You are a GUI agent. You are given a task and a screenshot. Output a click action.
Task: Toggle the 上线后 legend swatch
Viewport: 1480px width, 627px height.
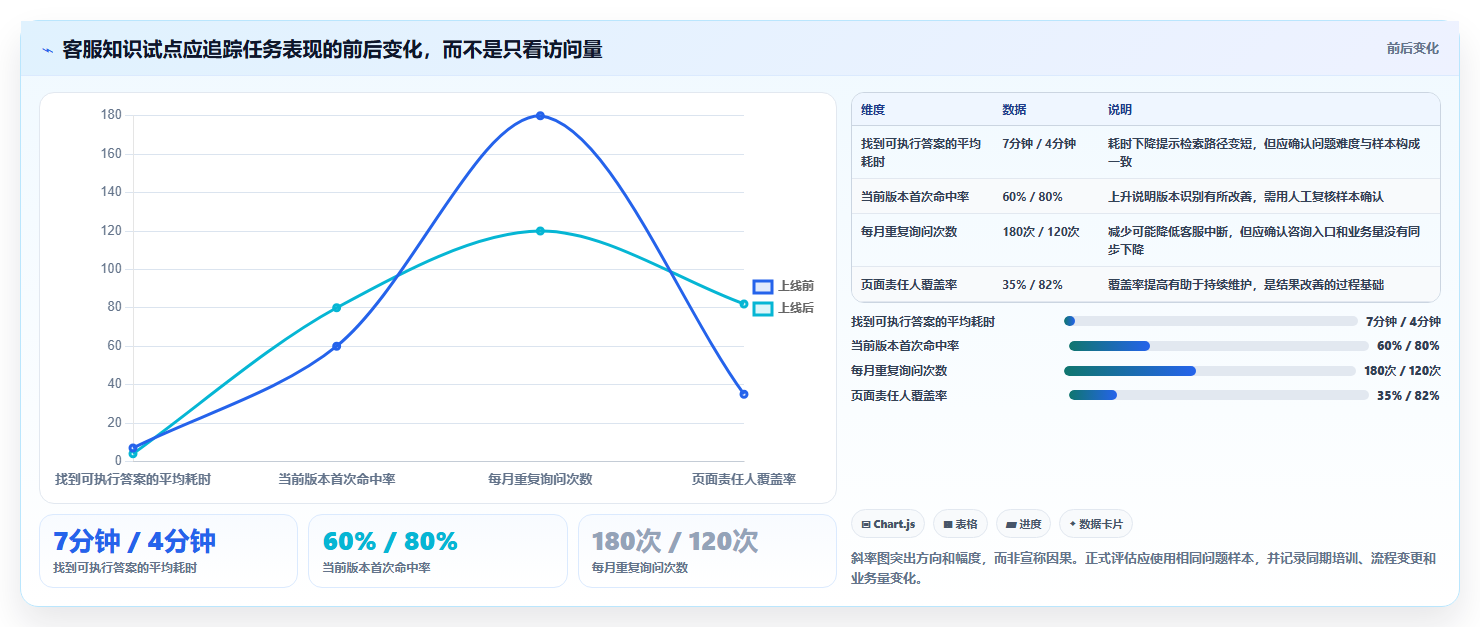(763, 308)
